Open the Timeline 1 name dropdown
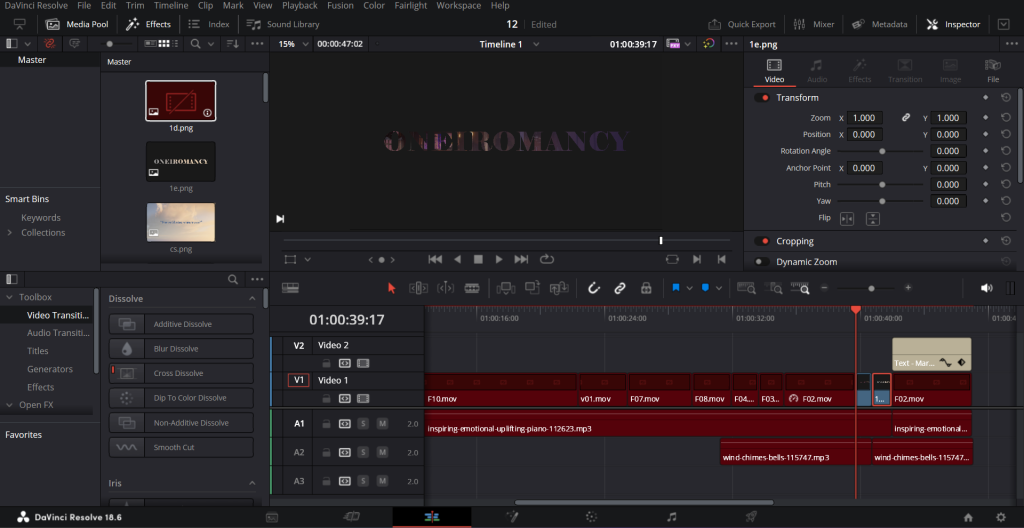 tap(536, 44)
